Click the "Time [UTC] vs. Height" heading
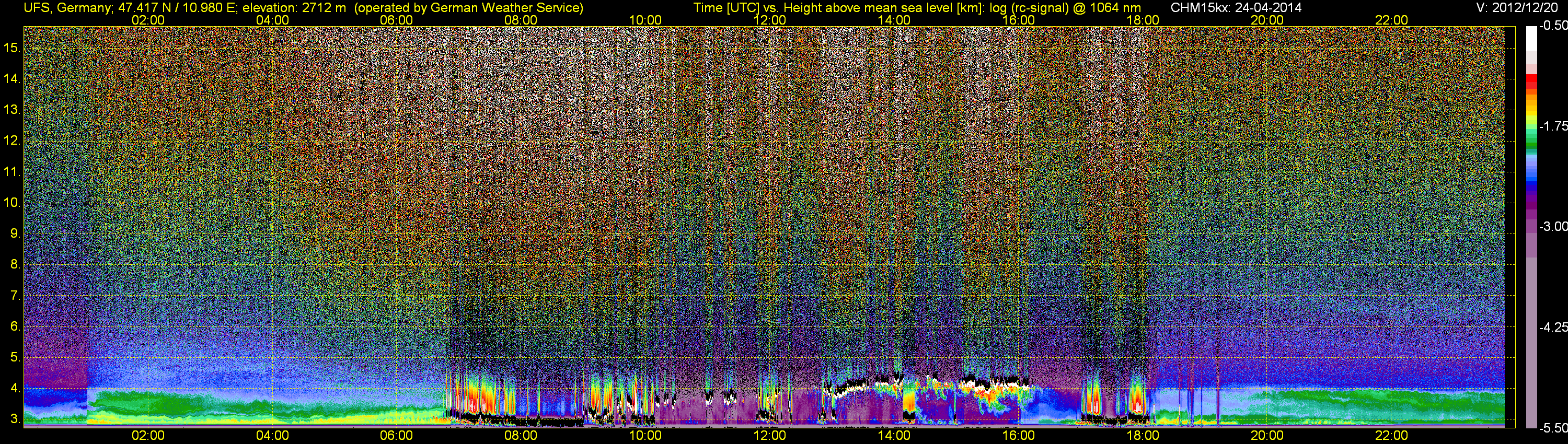 pos(757,8)
